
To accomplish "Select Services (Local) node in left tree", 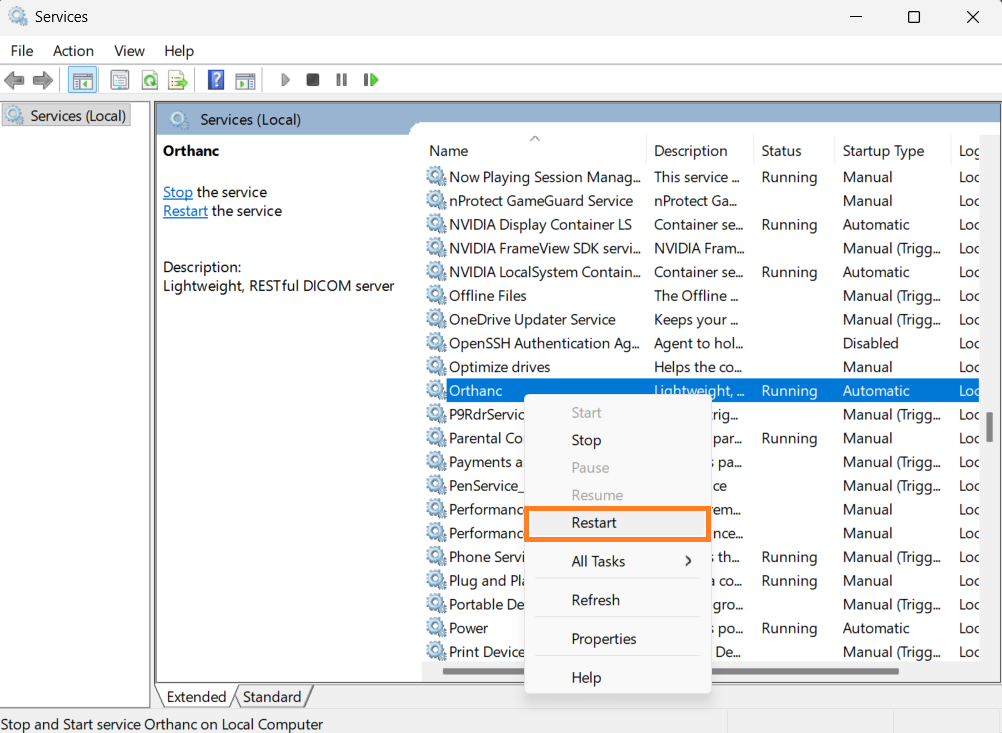I will click(66, 116).
